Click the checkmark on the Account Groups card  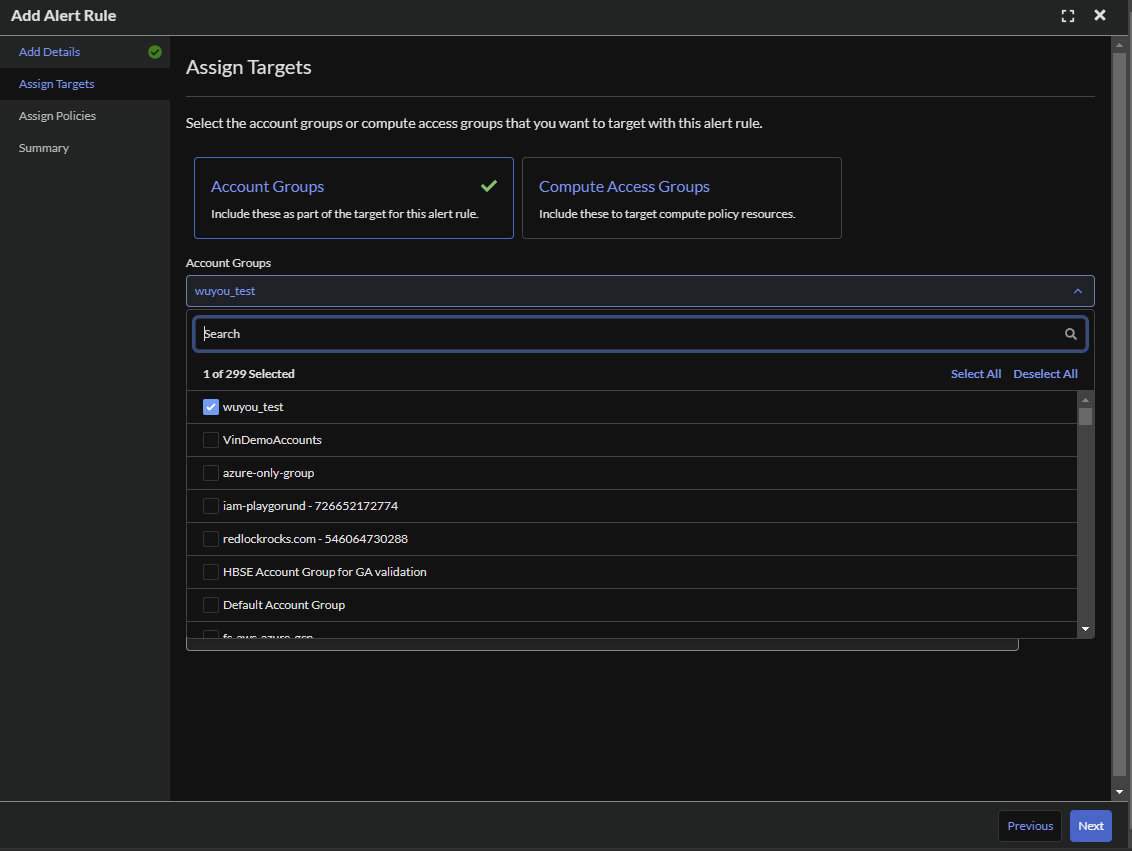click(489, 185)
